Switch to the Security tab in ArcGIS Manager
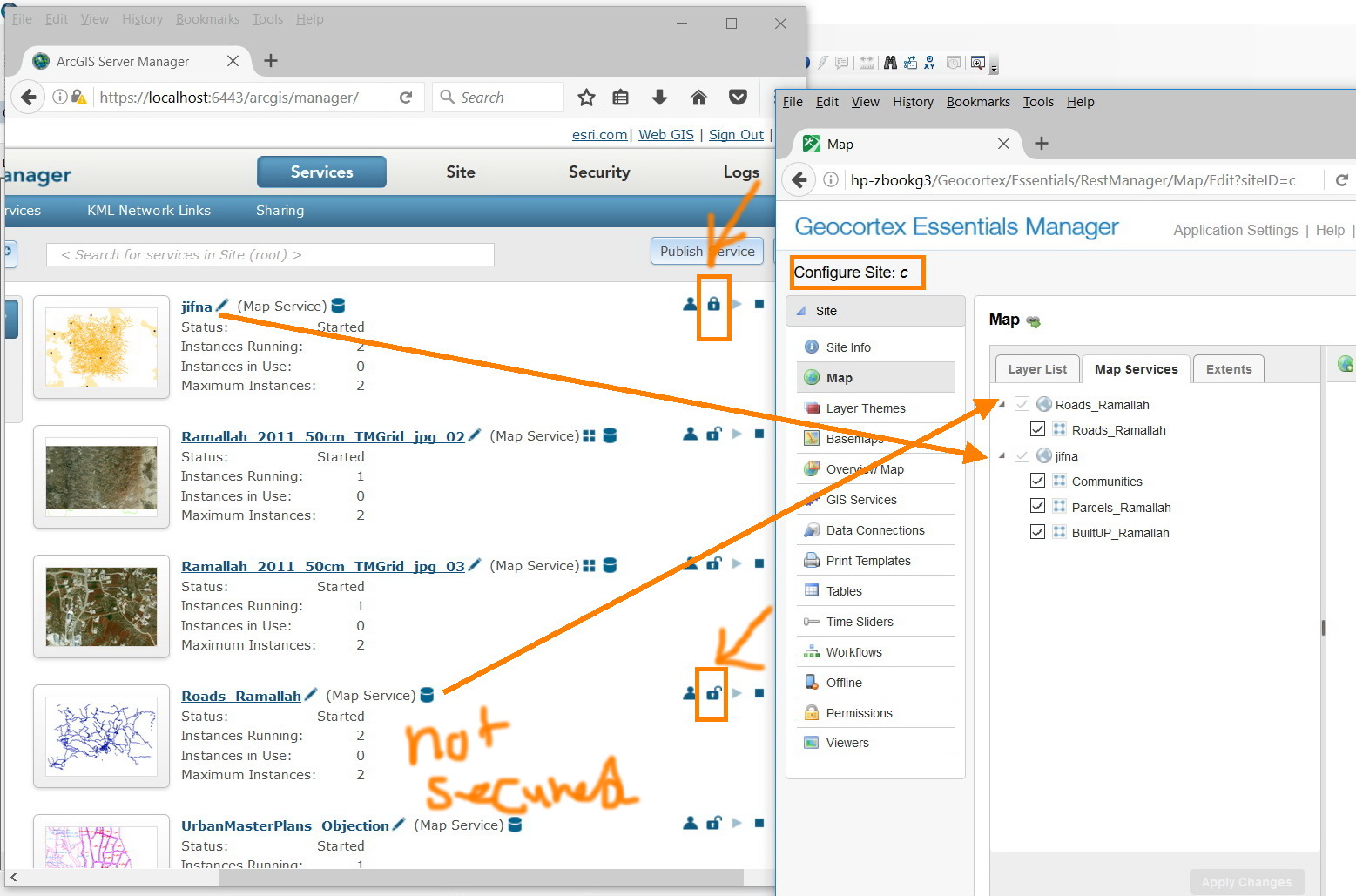Viewport: 1356px width, 896px height. (x=599, y=172)
